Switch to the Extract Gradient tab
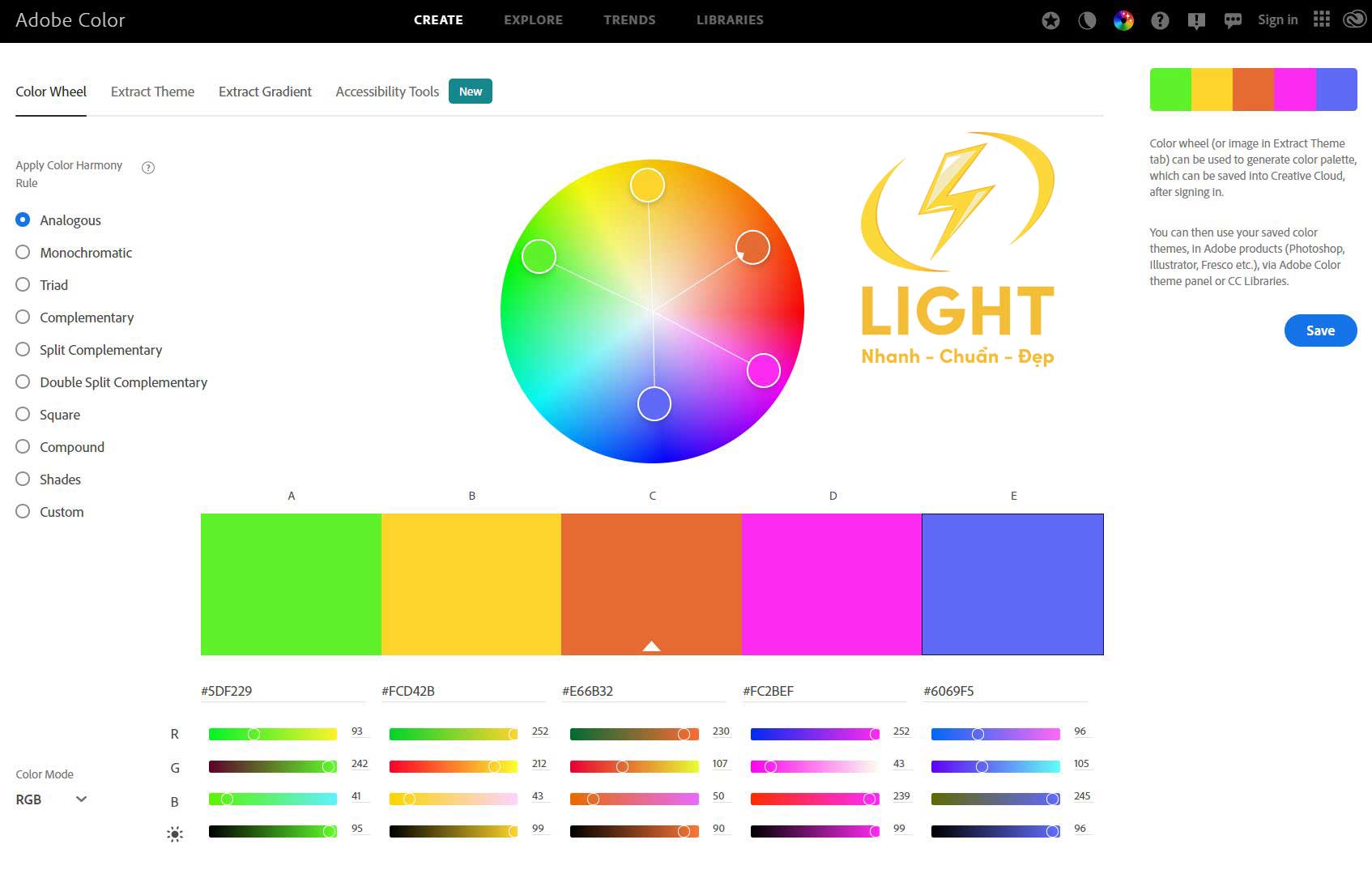The height and width of the screenshot is (874, 1372). pyautogui.click(x=265, y=92)
